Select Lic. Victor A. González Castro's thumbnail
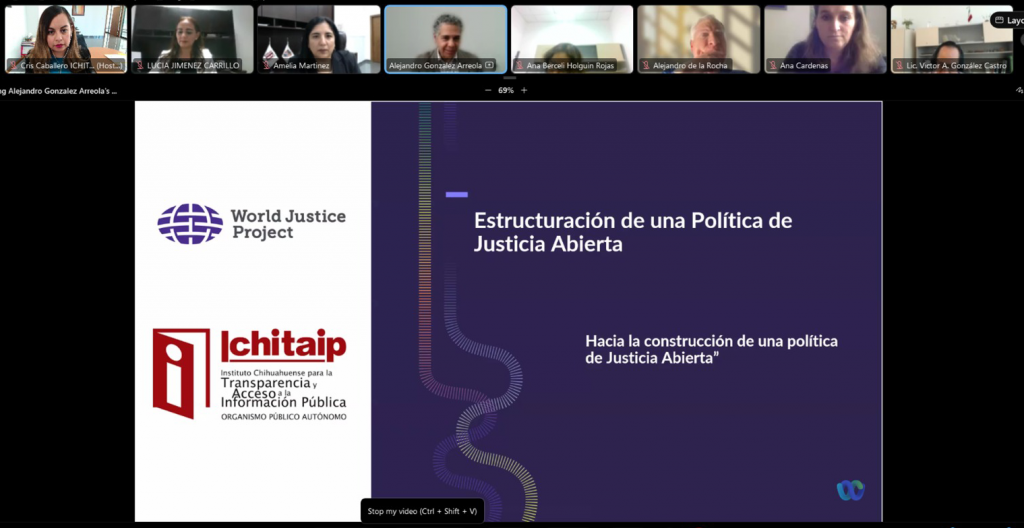 (952, 39)
